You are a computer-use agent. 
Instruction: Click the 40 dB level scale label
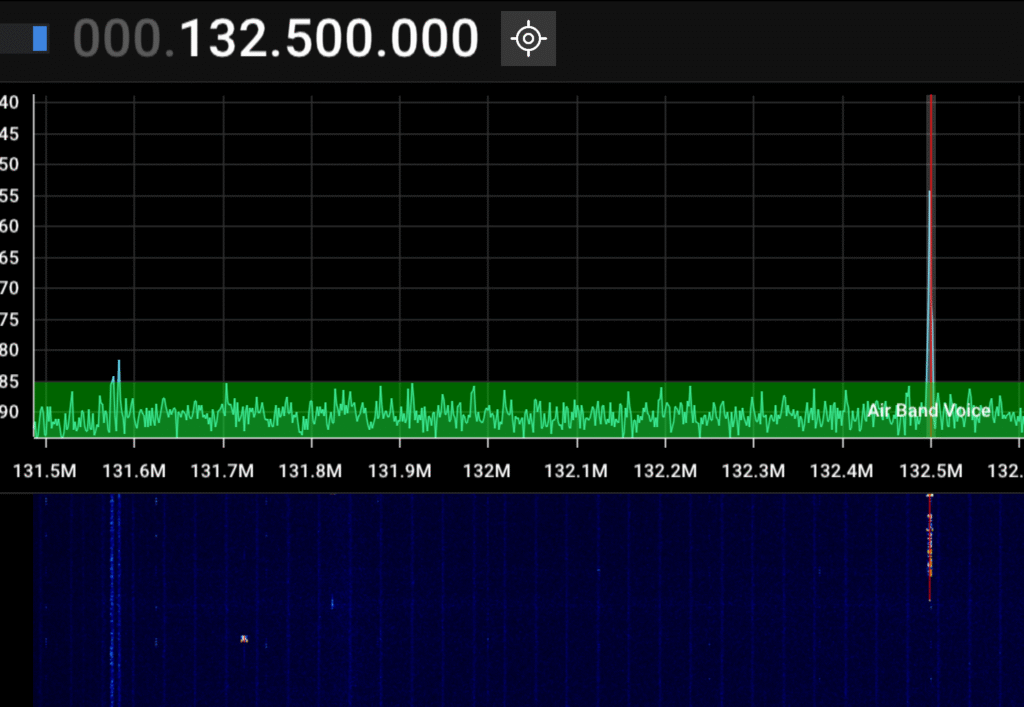click(x=10, y=102)
